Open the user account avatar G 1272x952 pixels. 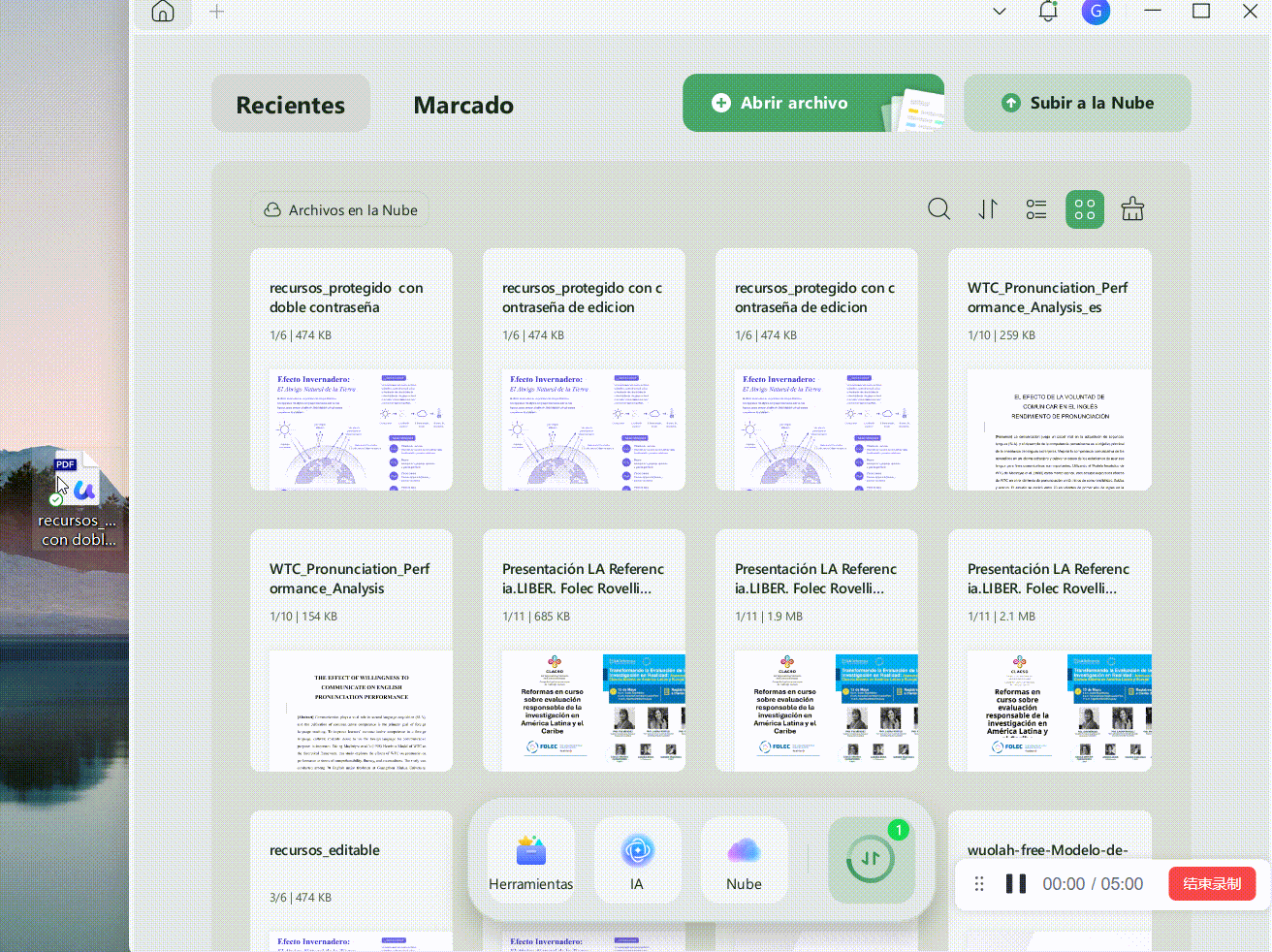tap(1096, 12)
